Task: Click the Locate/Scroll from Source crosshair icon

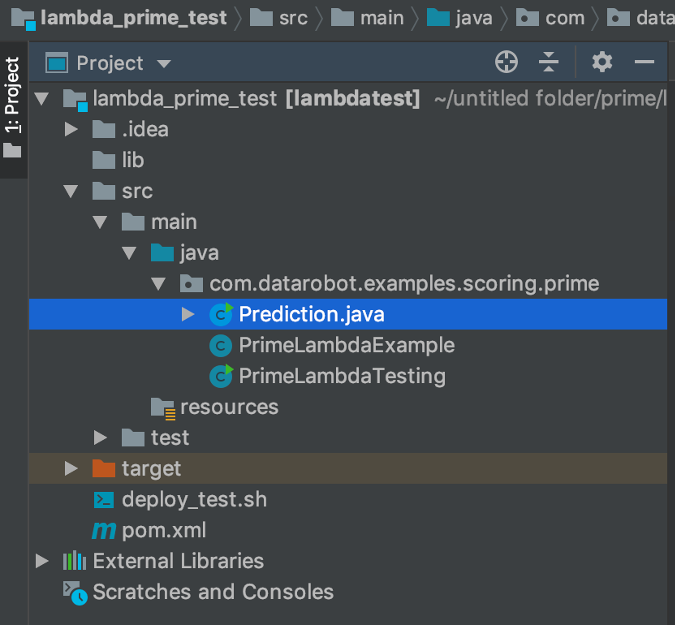Action: tap(507, 63)
